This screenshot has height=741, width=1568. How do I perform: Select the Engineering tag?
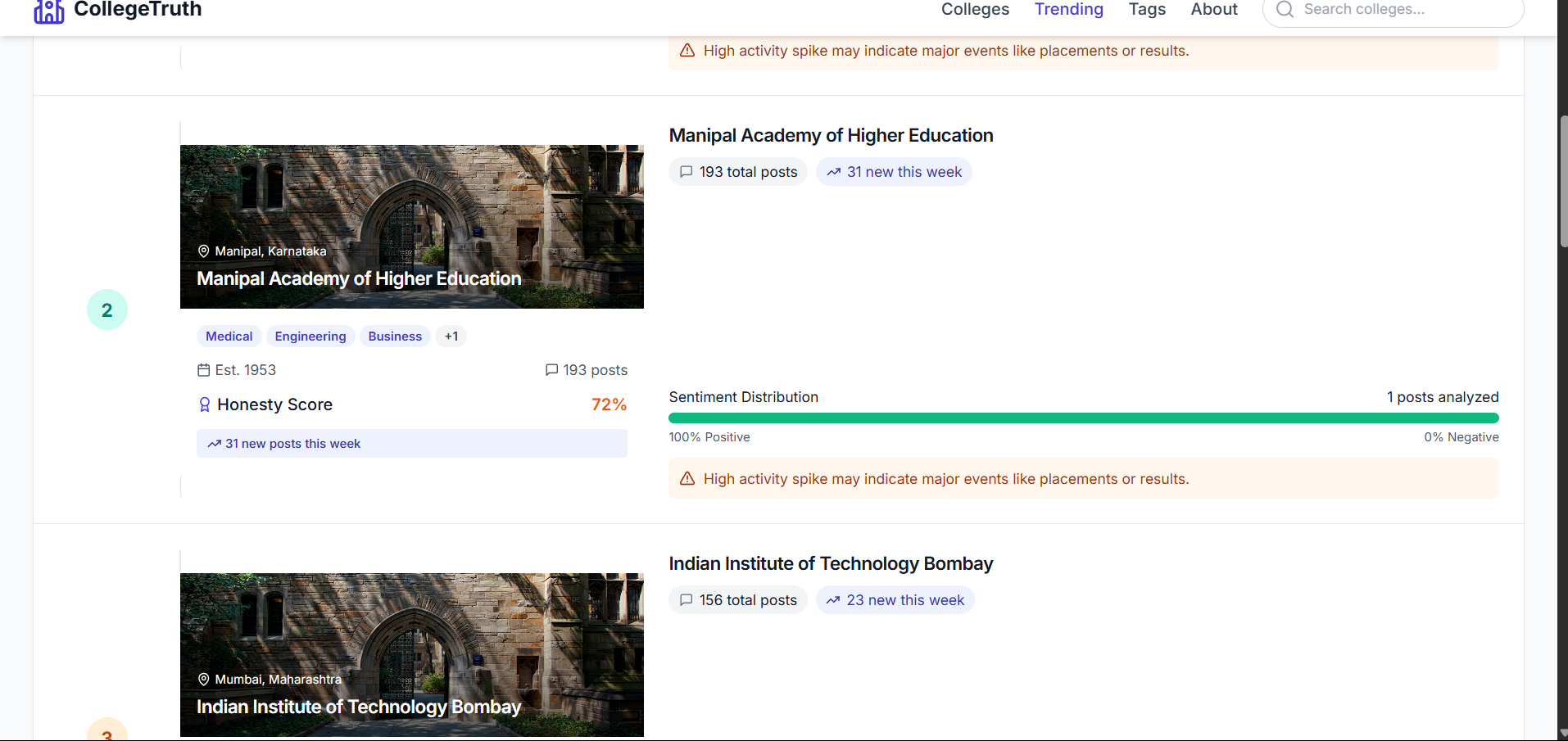pyautogui.click(x=310, y=337)
